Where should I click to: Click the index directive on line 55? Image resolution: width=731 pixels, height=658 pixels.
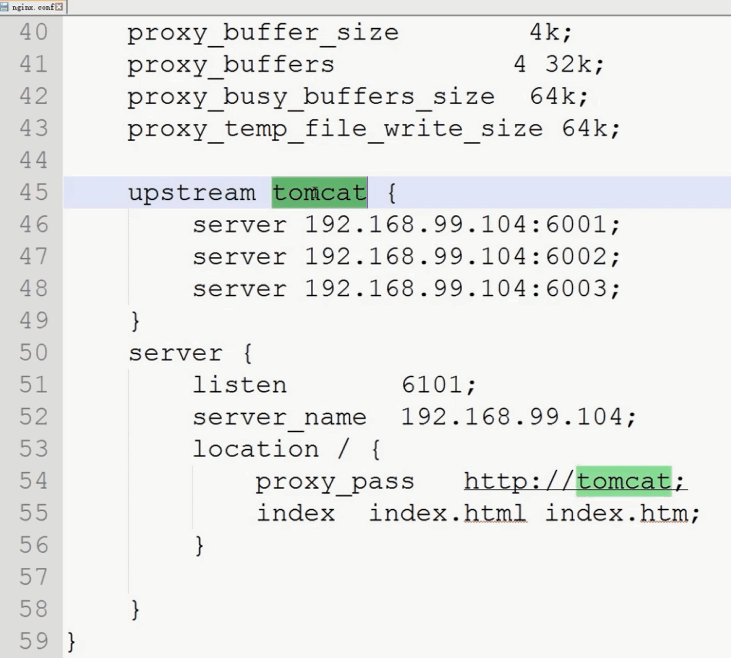click(296, 513)
